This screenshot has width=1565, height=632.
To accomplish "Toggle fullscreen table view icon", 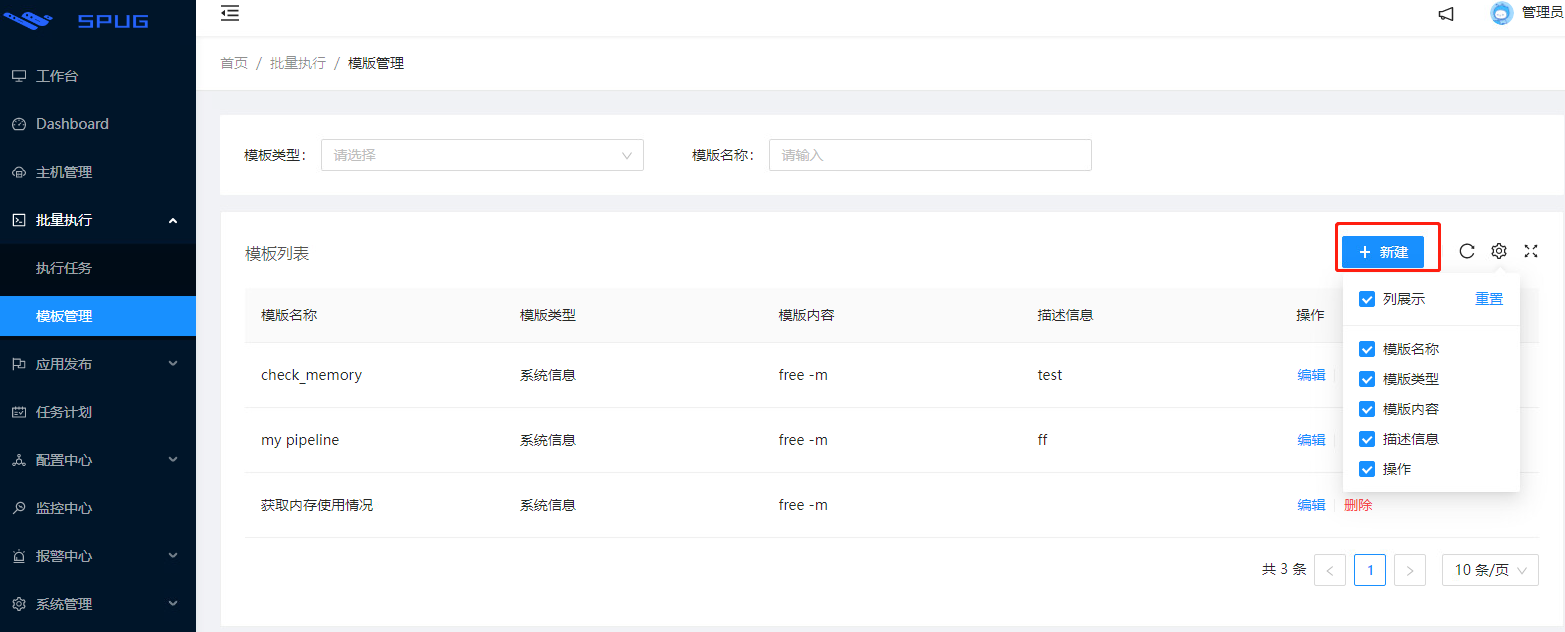I will 1531,251.
